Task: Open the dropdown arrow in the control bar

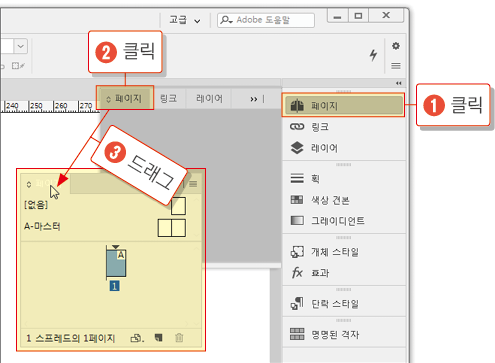Action: 21,46
